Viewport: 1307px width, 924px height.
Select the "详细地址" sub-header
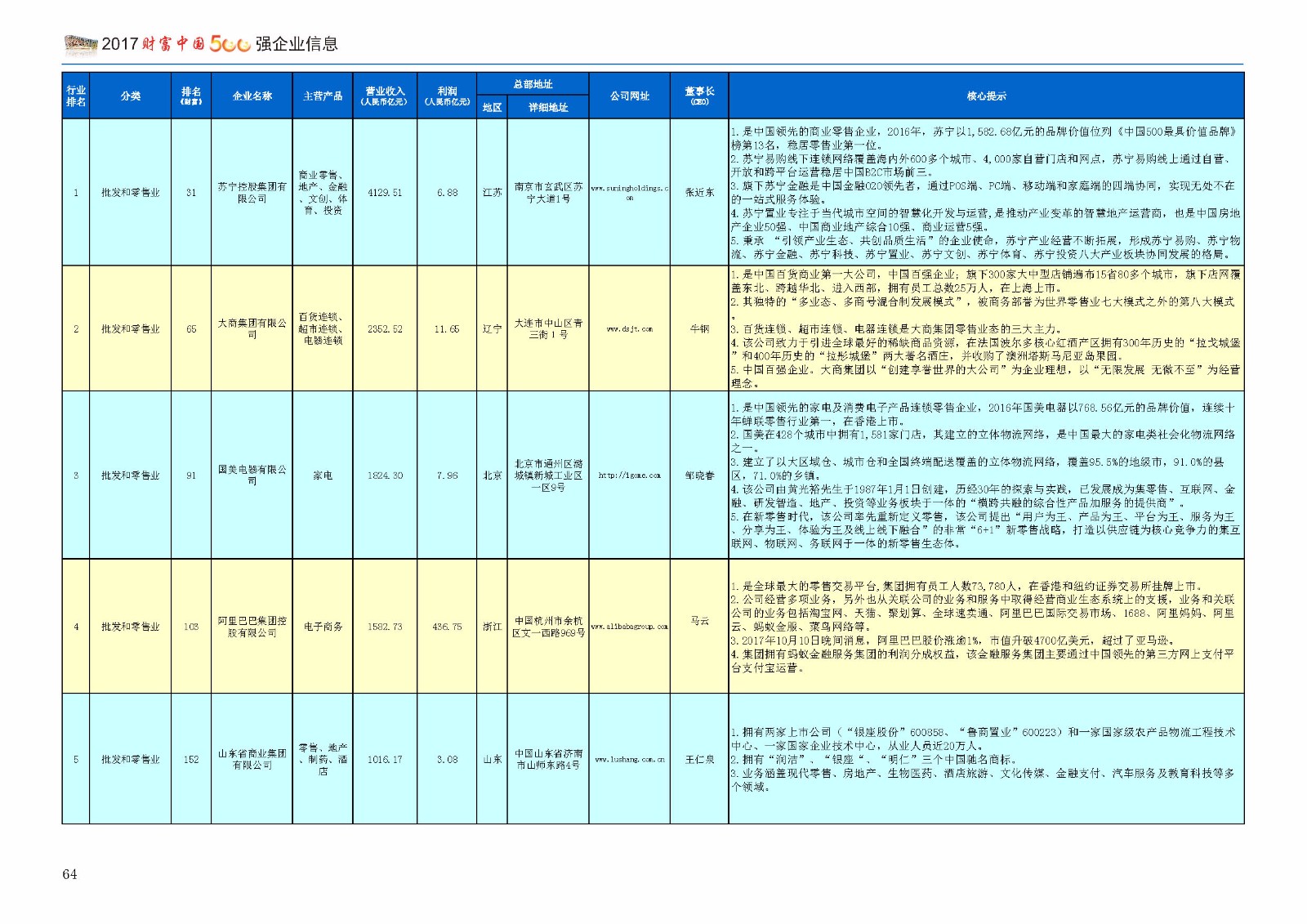[548, 108]
